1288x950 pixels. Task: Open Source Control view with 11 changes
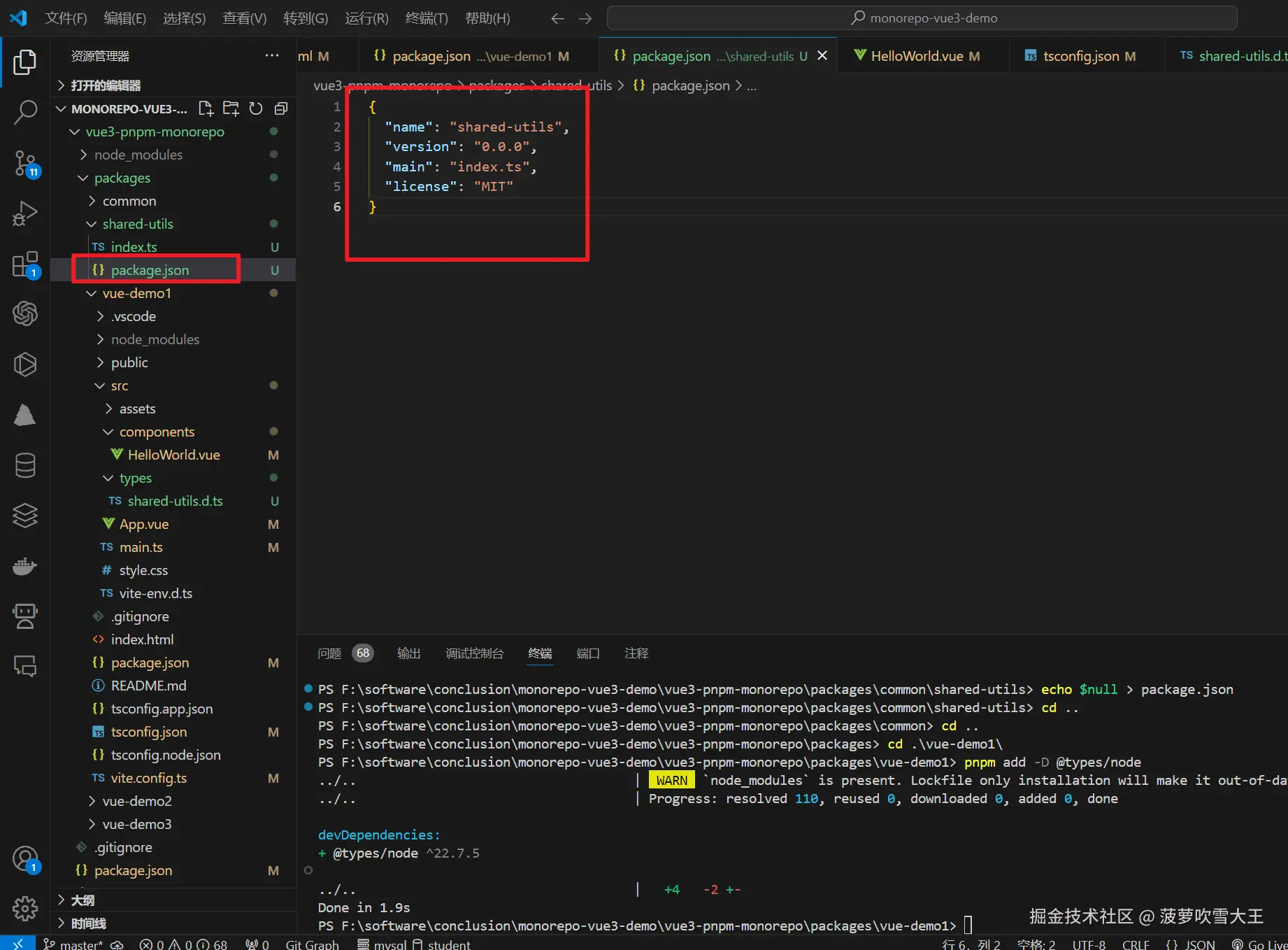25,163
